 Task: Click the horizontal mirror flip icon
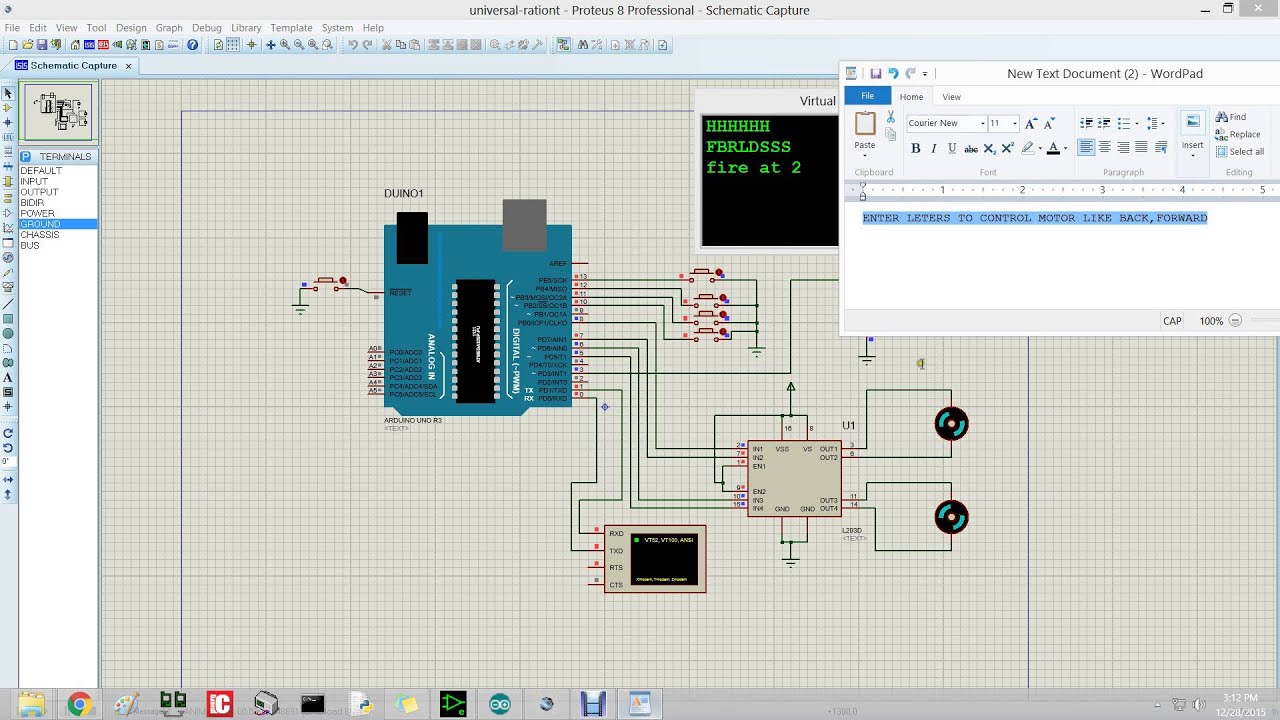[x=8, y=479]
